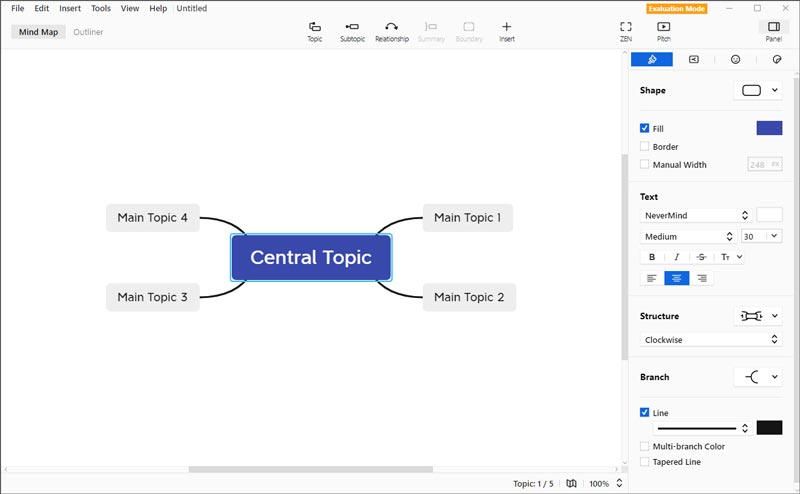Click the blue Fill color swatch

tap(769, 128)
